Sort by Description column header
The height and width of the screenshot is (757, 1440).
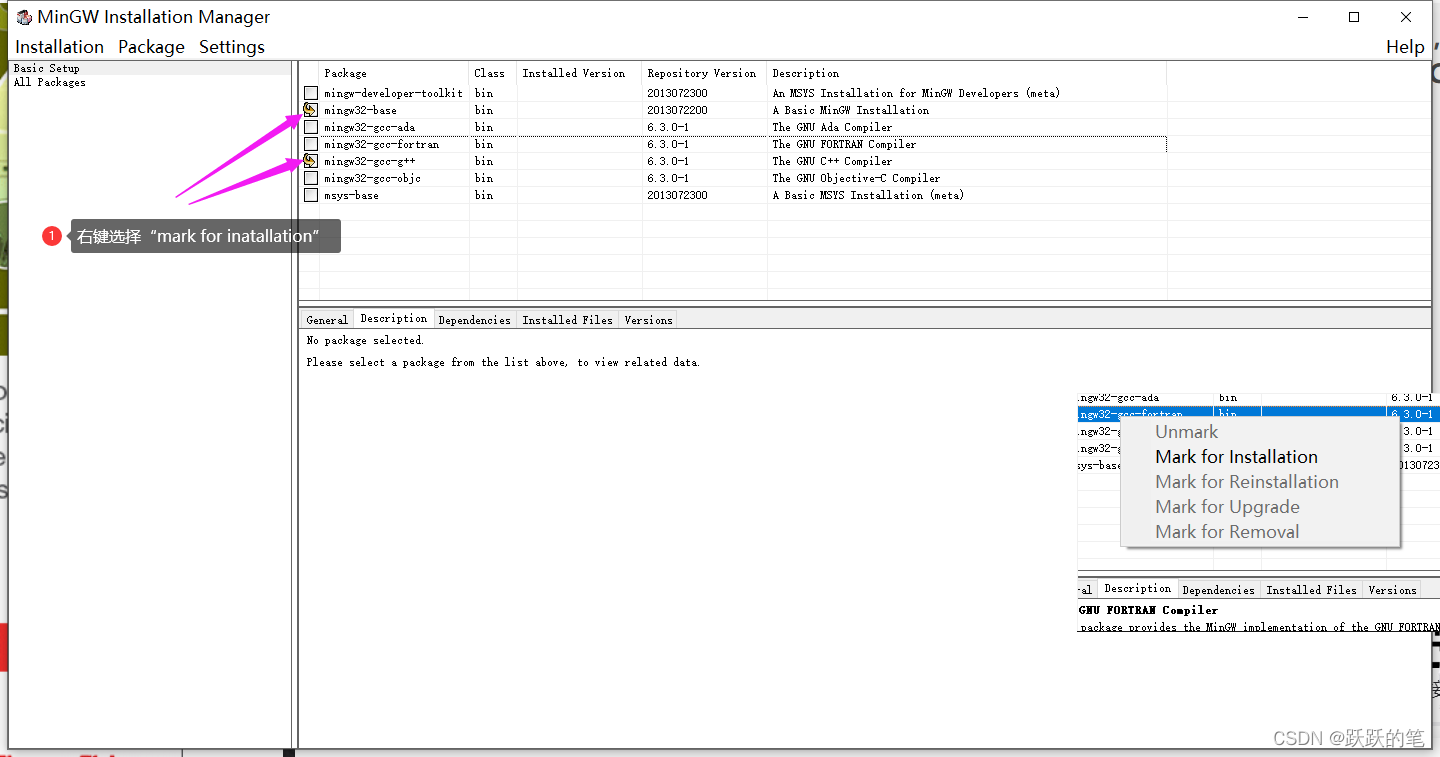coord(966,73)
